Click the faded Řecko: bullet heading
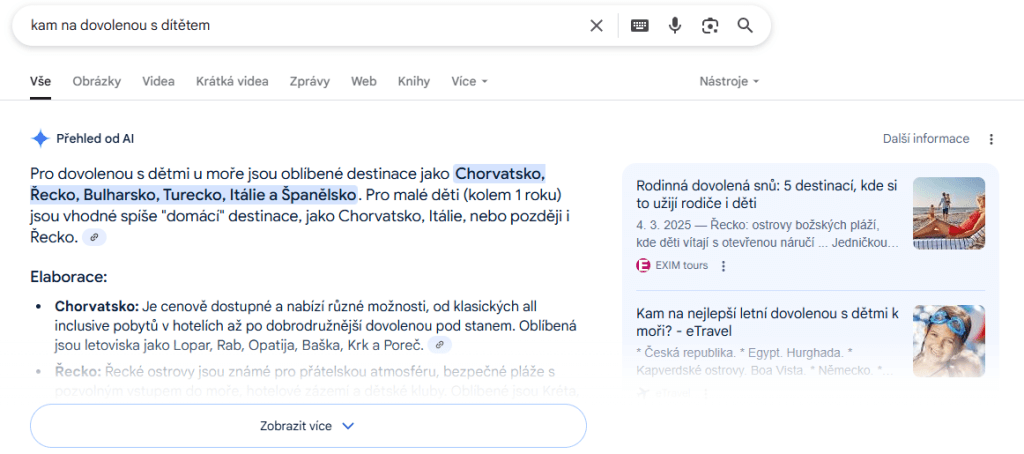Image resolution: width=1024 pixels, height=454 pixels. tap(77, 372)
